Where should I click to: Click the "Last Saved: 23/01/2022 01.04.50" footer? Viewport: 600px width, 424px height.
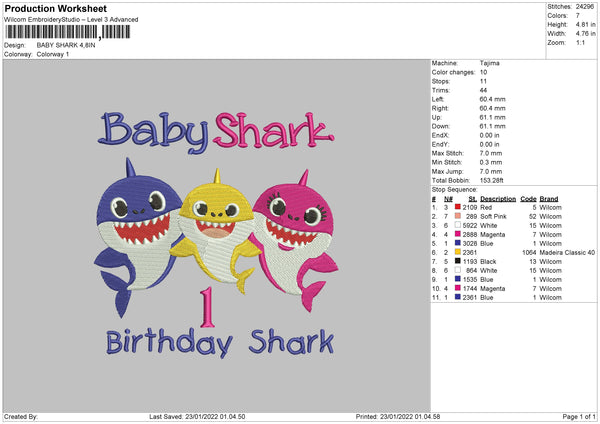(x=197, y=417)
